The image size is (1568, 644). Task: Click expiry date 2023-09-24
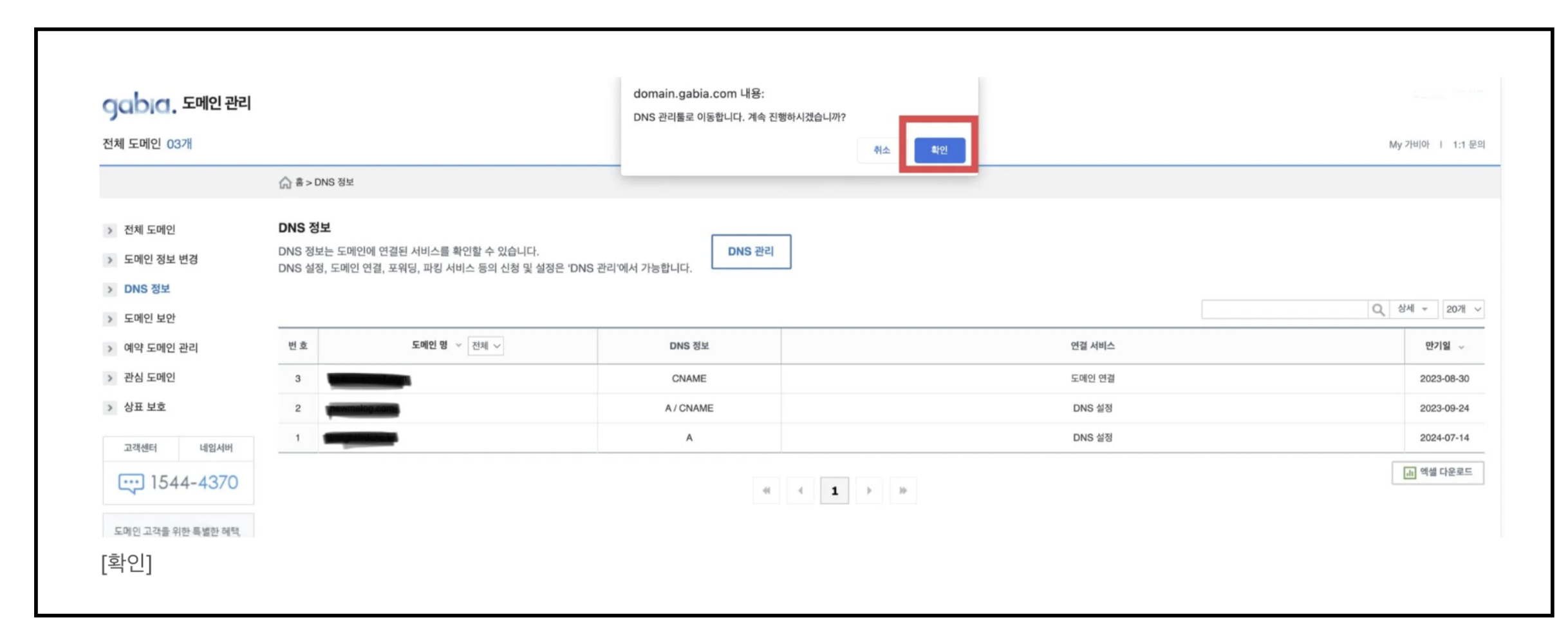click(1444, 408)
